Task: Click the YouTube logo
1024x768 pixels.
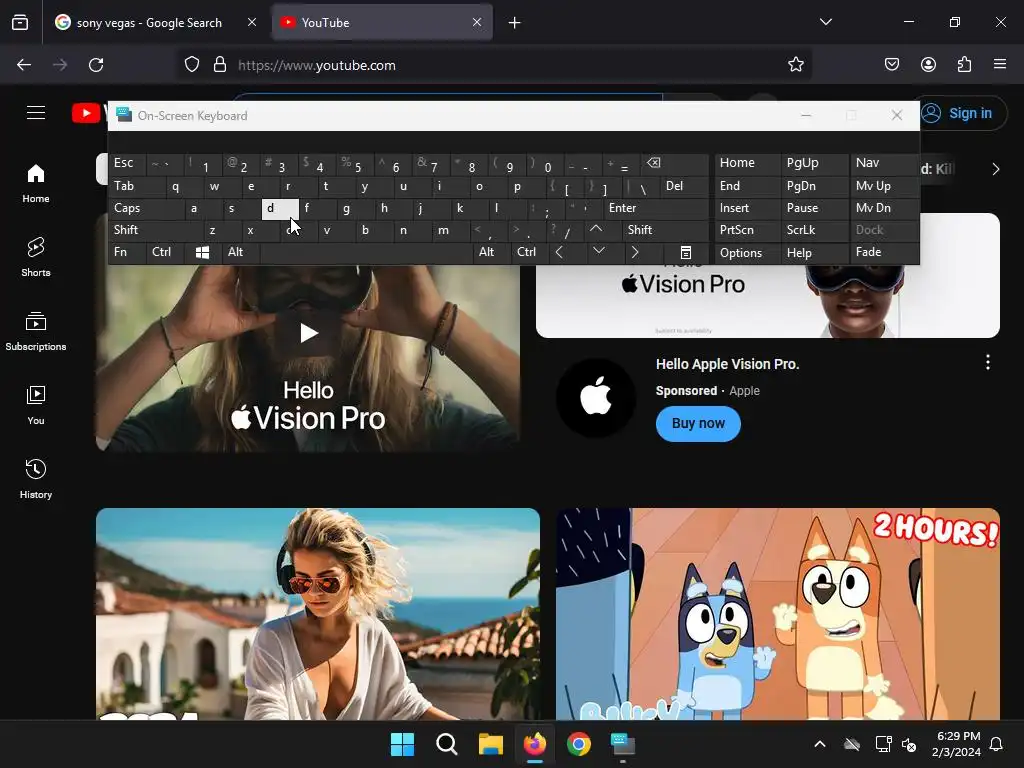Action: tap(89, 112)
